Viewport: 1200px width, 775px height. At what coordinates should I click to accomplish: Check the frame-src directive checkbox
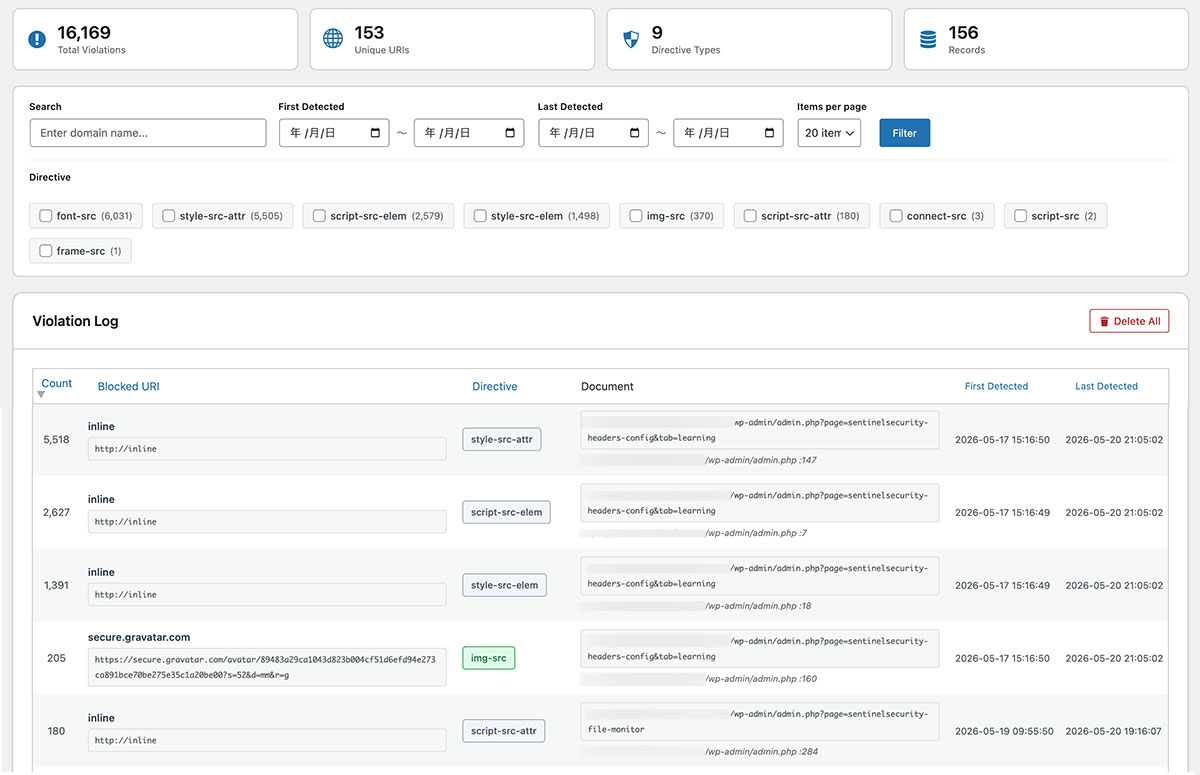46,251
